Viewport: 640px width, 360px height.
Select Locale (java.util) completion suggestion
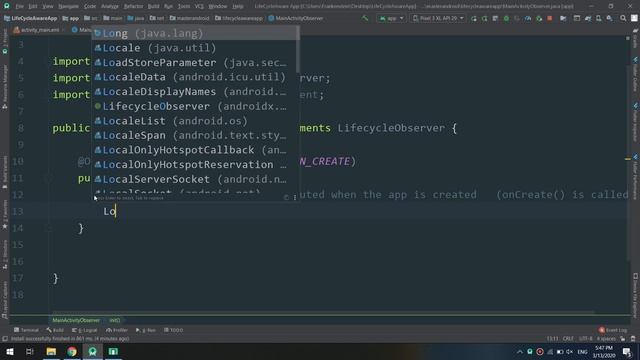(195, 48)
